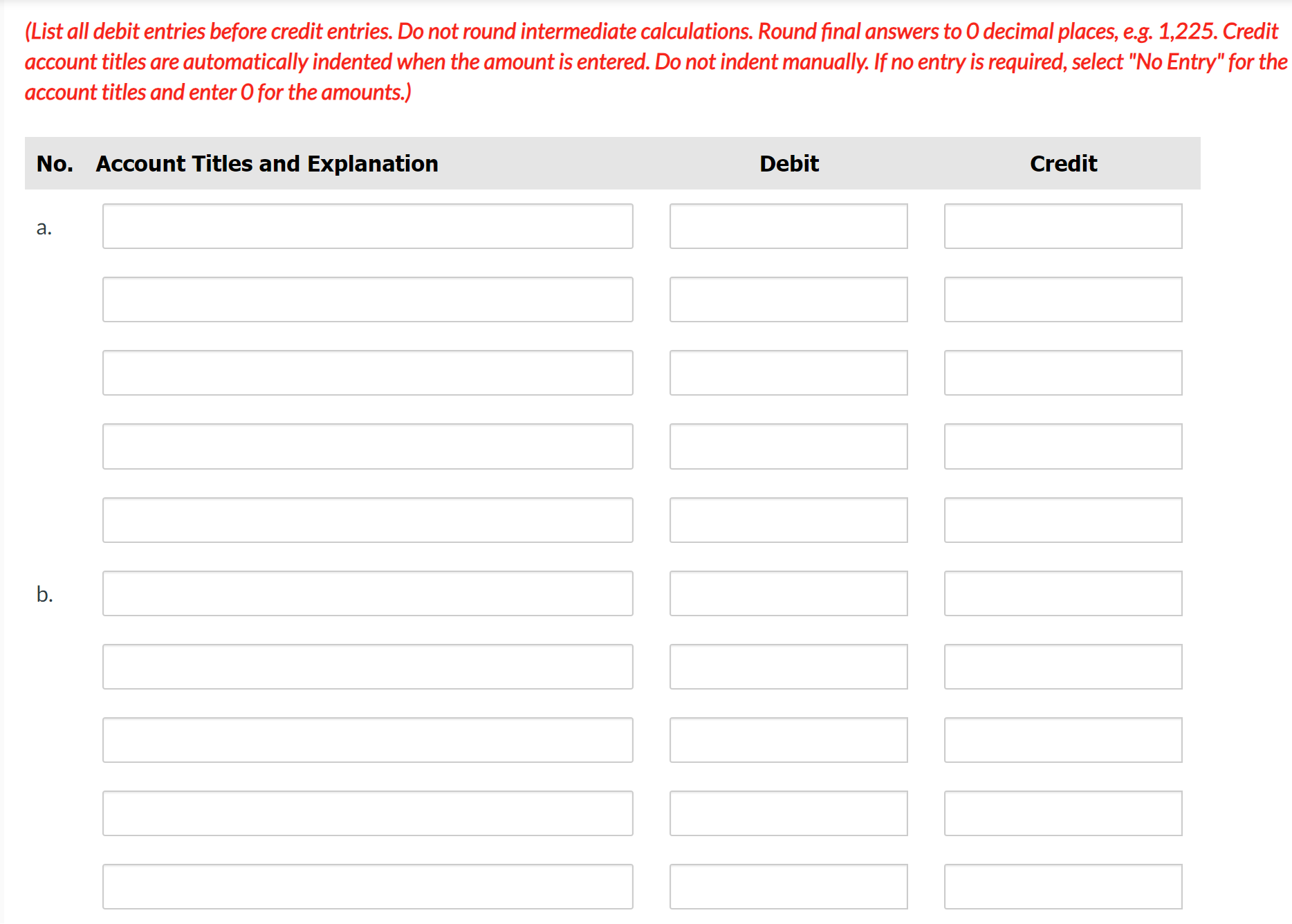Focus the account title field in entry a's fifth row
The image size is (1292, 924).
tap(367, 520)
